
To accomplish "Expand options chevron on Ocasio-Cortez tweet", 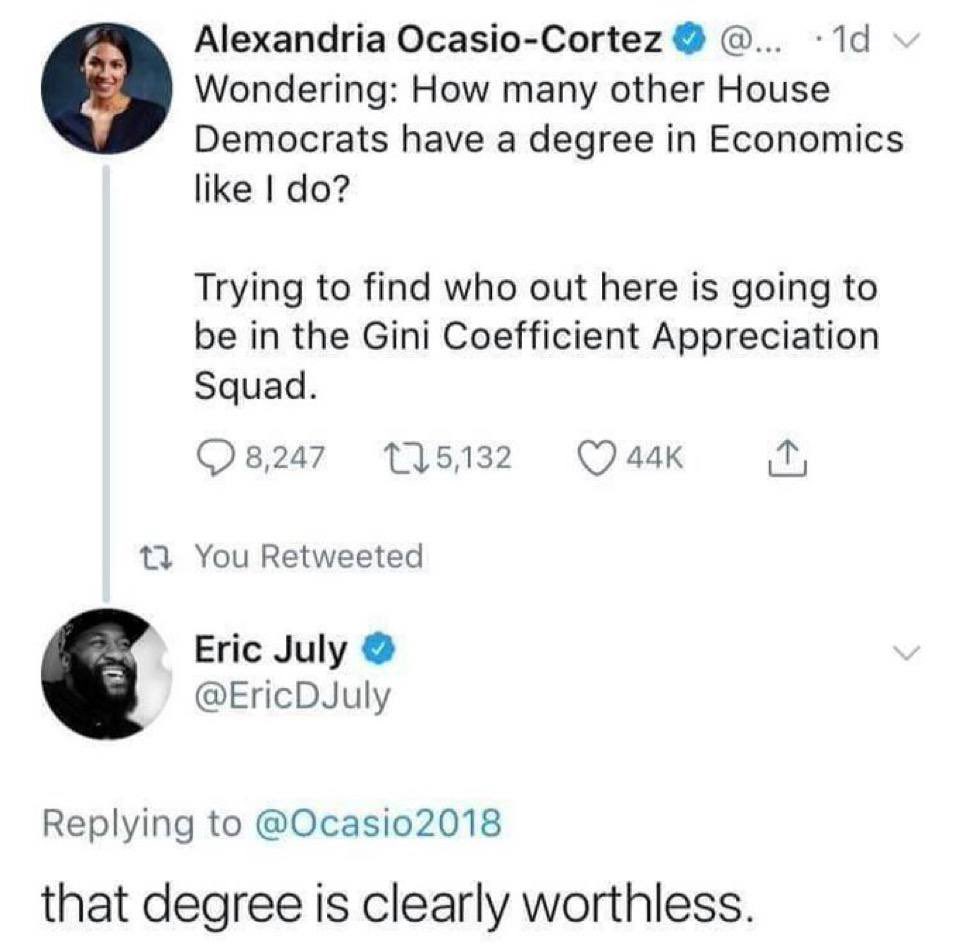I will coord(905,41).
